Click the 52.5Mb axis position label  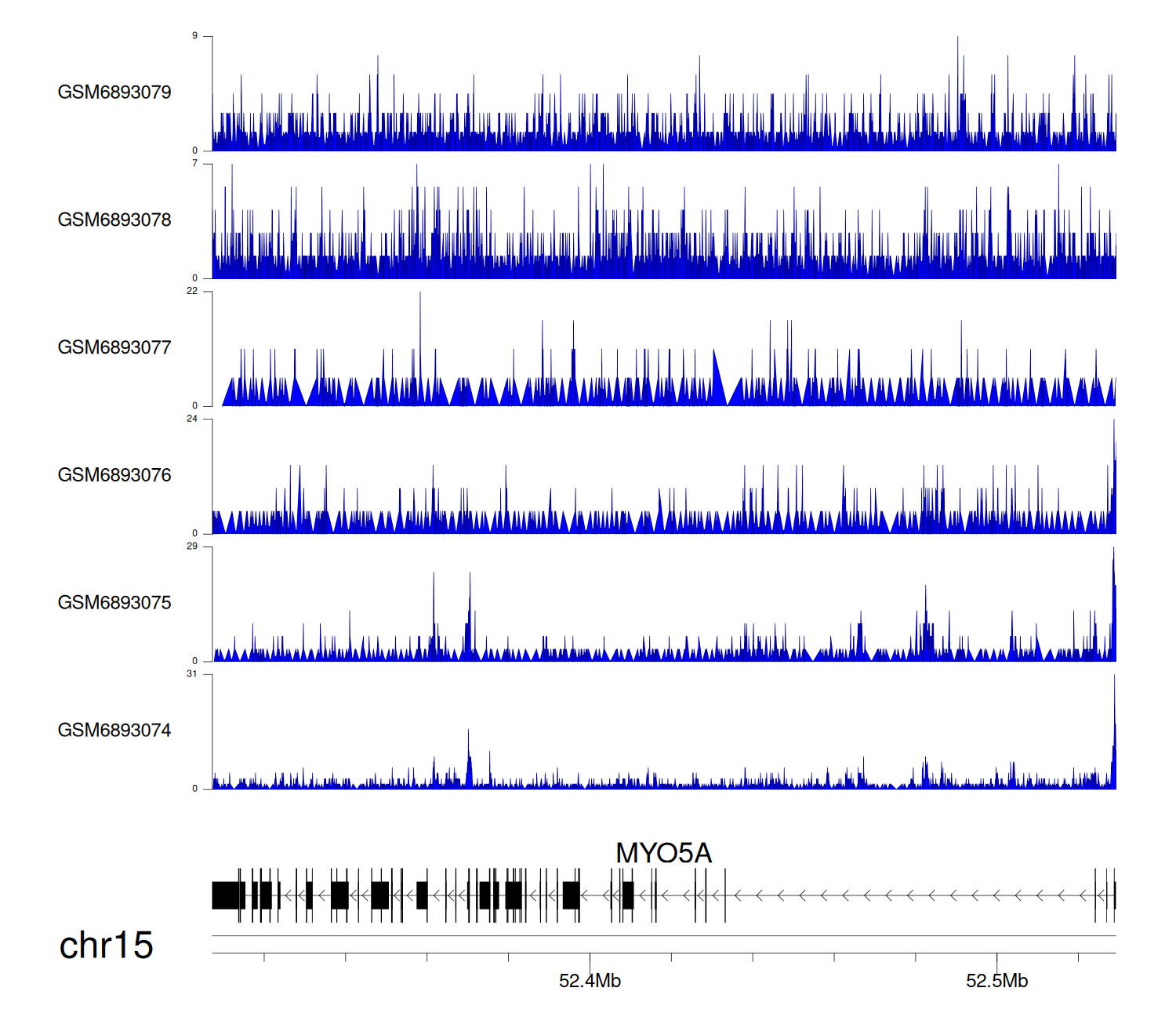pyautogui.click(x=996, y=981)
